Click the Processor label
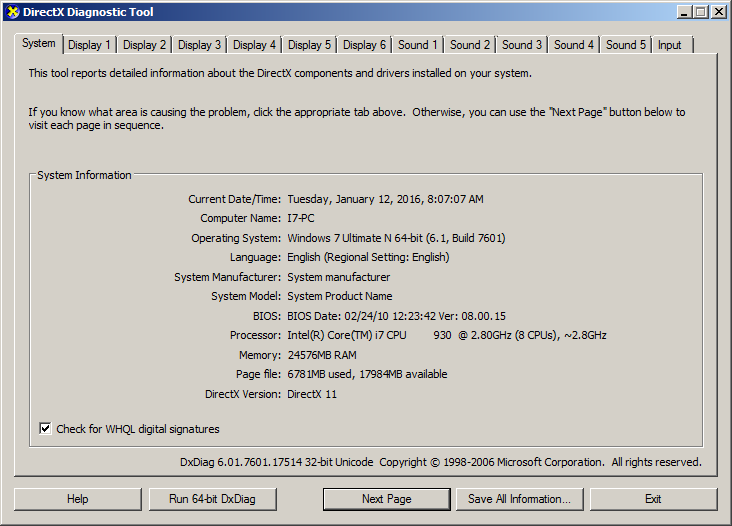The image size is (732, 526). (x=255, y=336)
